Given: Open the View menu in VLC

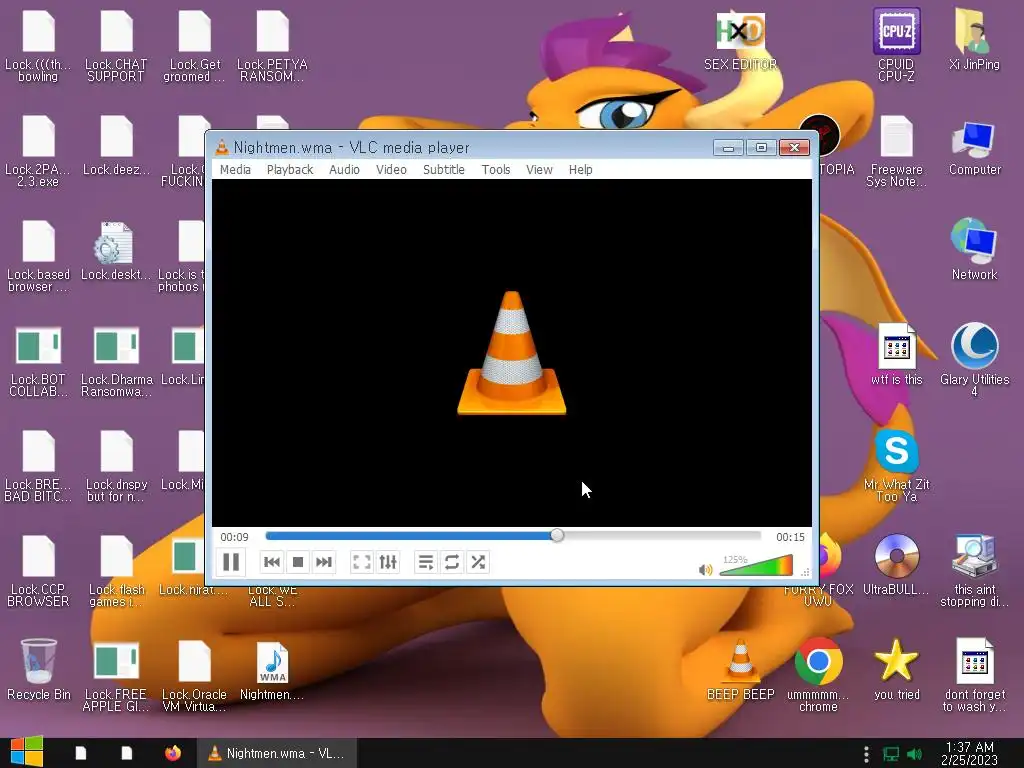Looking at the screenshot, I should pos(539,169).
